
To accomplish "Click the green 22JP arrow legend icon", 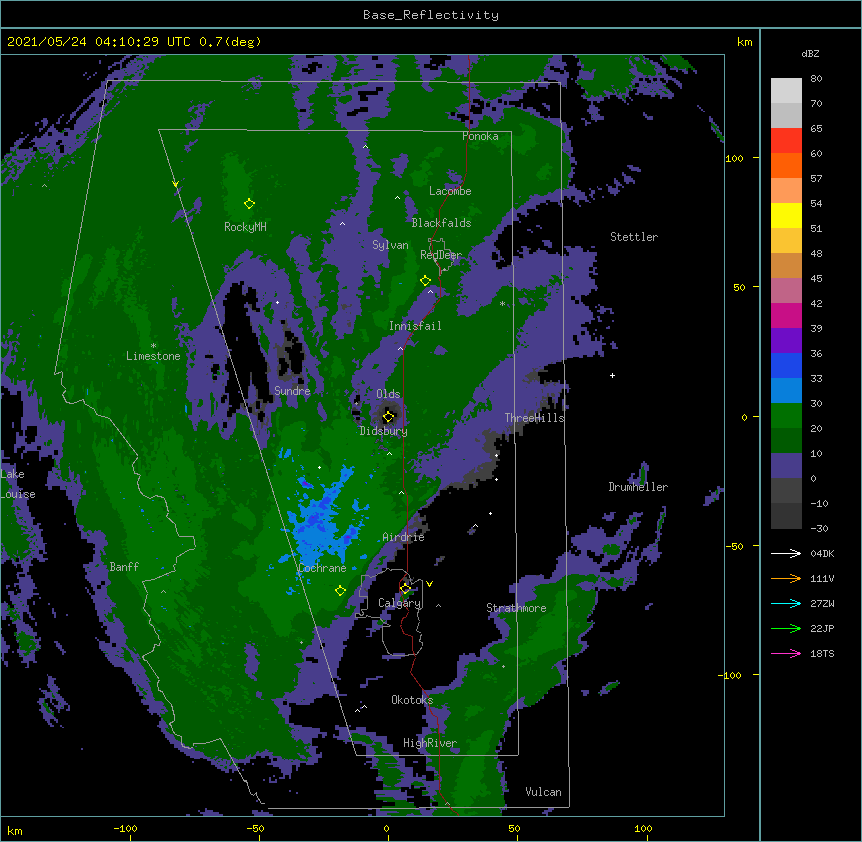I will [x=786, y=628].
